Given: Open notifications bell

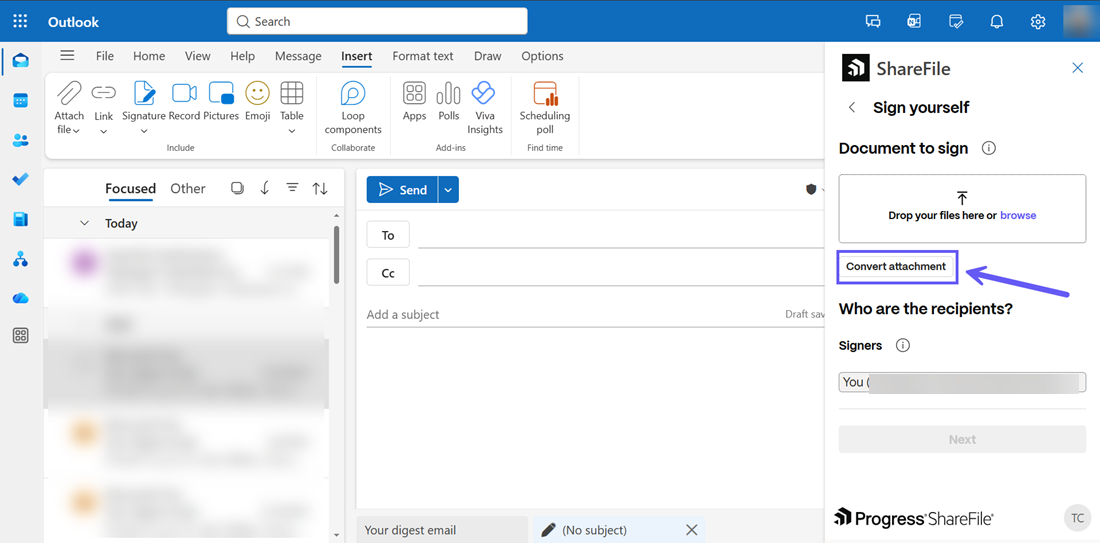Looking at the screenshot, I should coord(996,21).
